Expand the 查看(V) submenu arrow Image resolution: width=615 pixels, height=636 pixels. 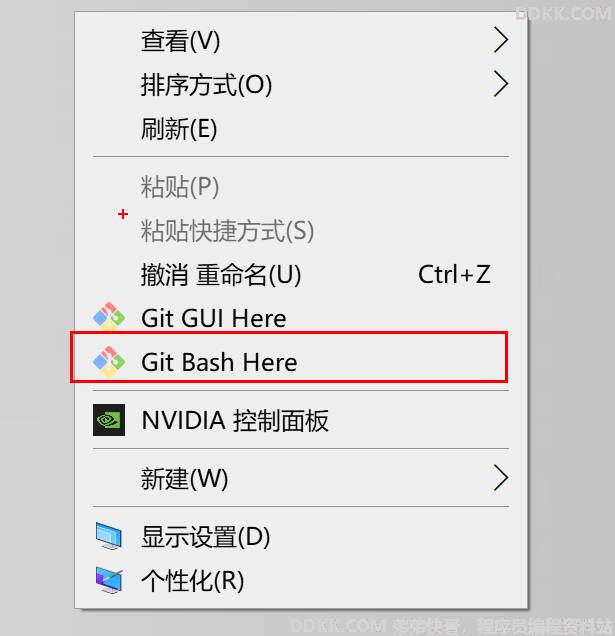501,40
